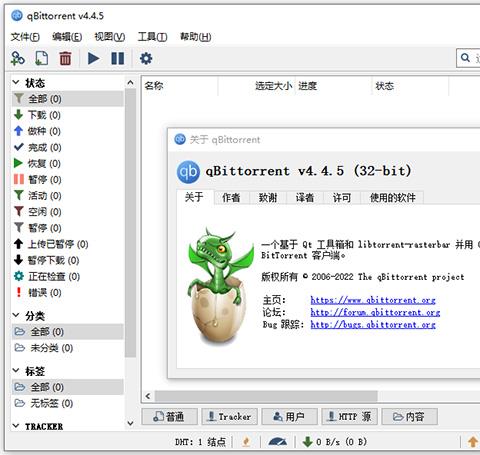Select 全部 (0) under 分类
Image resolution: width=480 pixels, height=455 pixels.
(68, 332)
